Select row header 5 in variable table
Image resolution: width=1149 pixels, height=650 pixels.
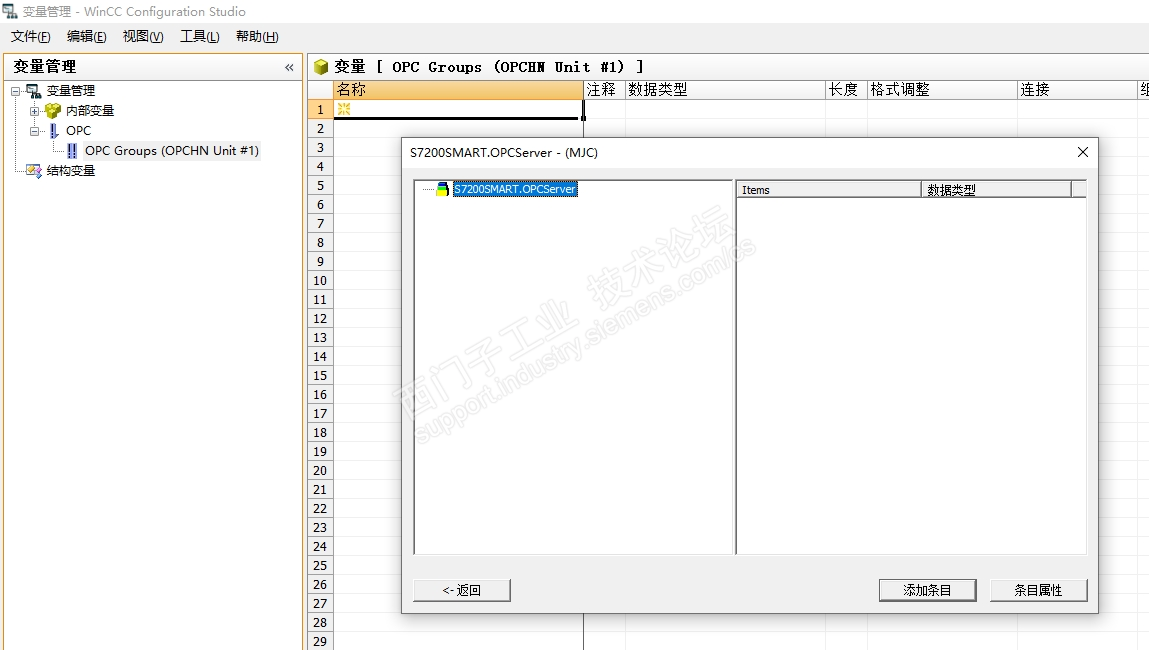(320, 185)
